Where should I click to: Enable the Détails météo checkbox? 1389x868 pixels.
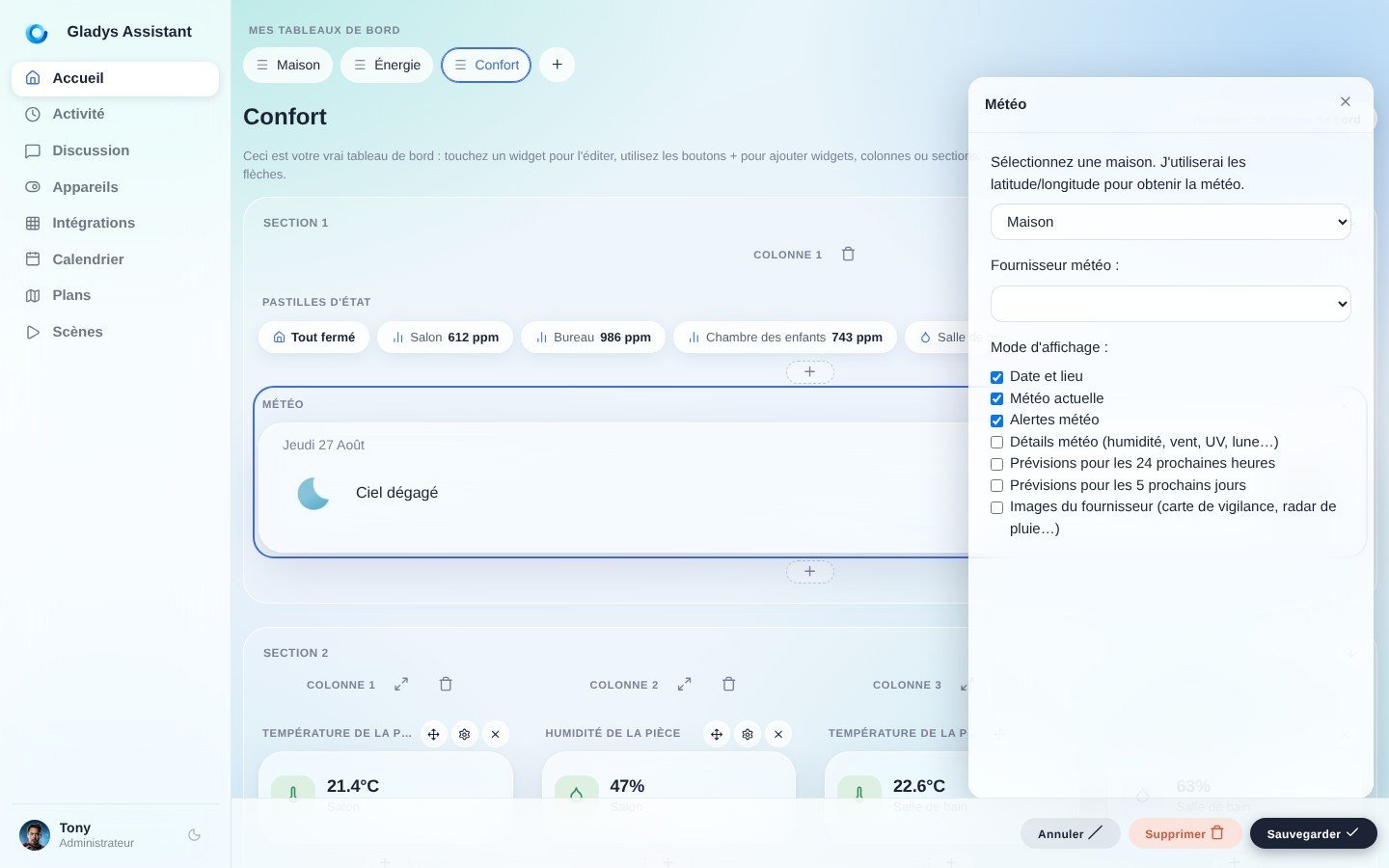click(x=997, y=442)
